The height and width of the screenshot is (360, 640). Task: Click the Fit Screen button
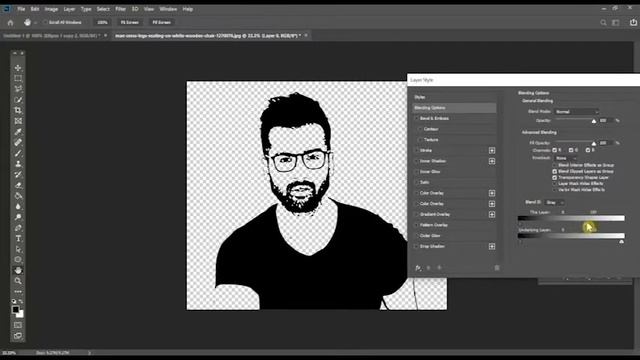click(x=130, y=22)
